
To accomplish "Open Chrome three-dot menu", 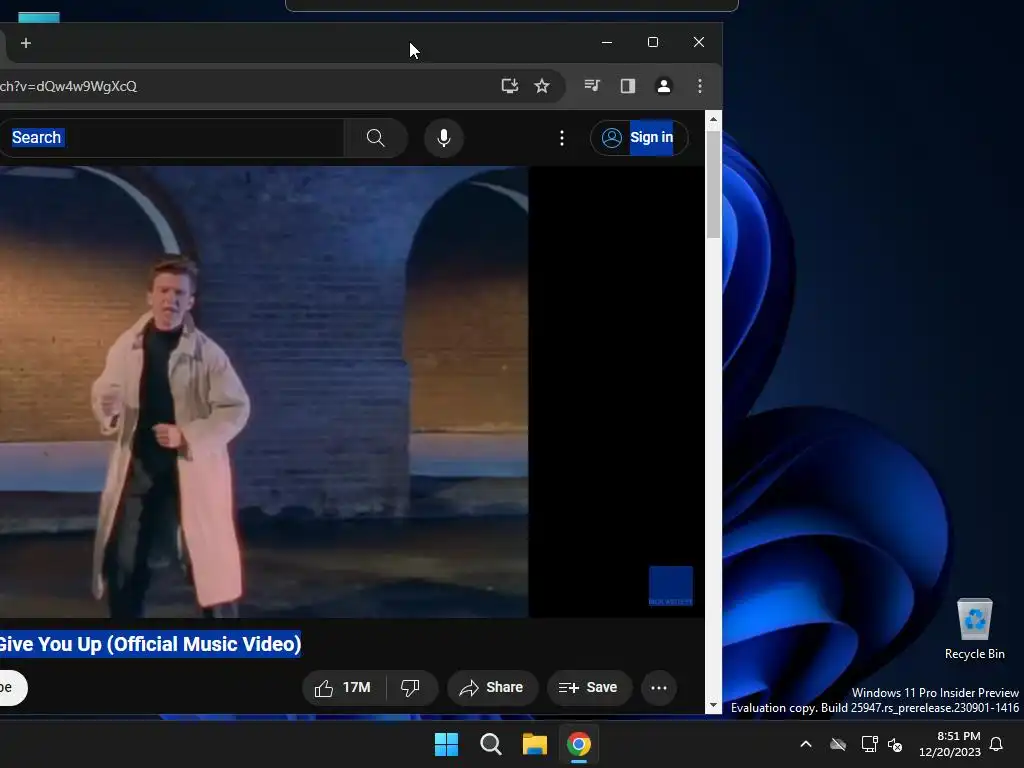I will tap(699, 86).
